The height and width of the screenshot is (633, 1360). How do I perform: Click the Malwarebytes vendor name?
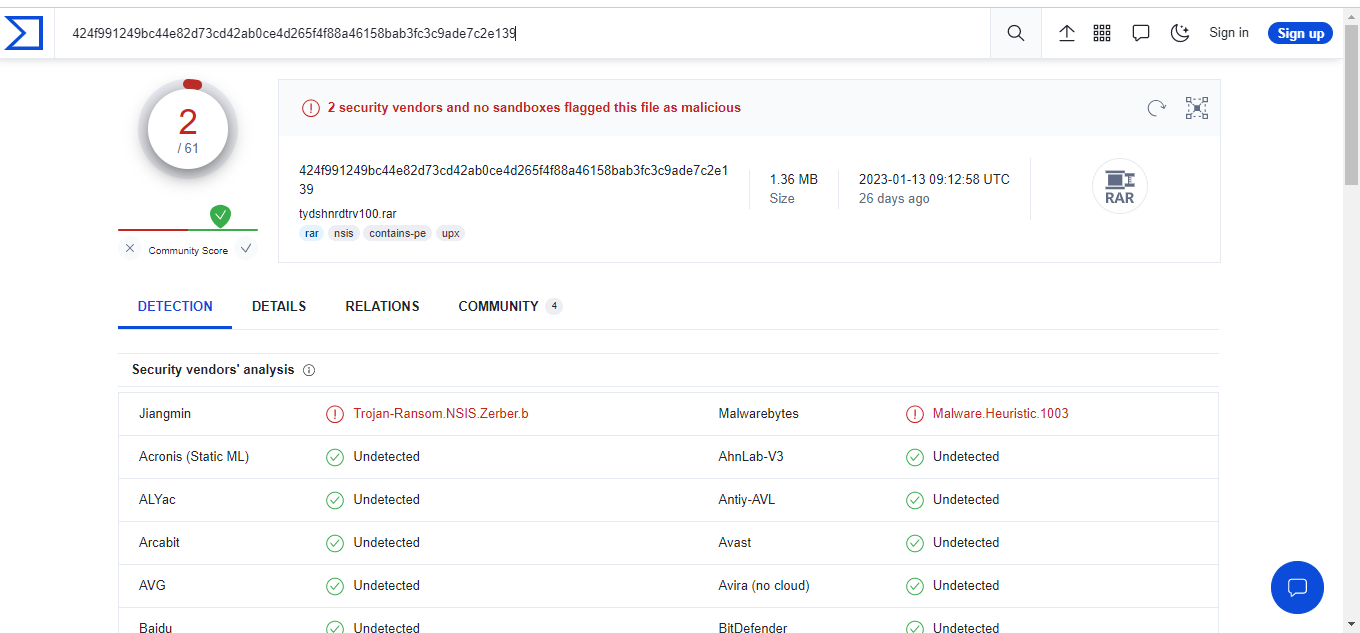point(758,414)
